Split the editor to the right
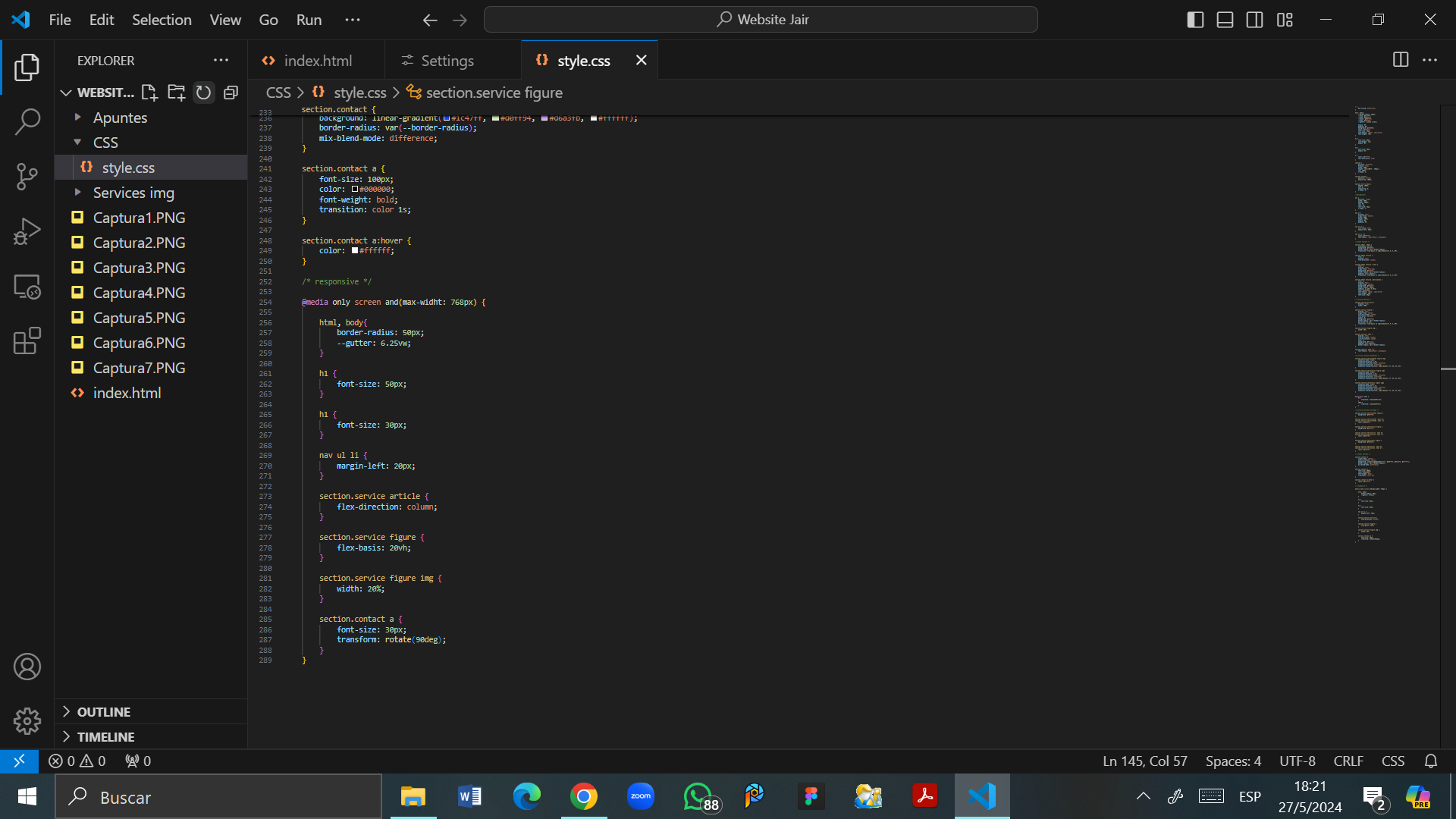Viewport: 1456px width, 819px height. (x=1401, y=60)
